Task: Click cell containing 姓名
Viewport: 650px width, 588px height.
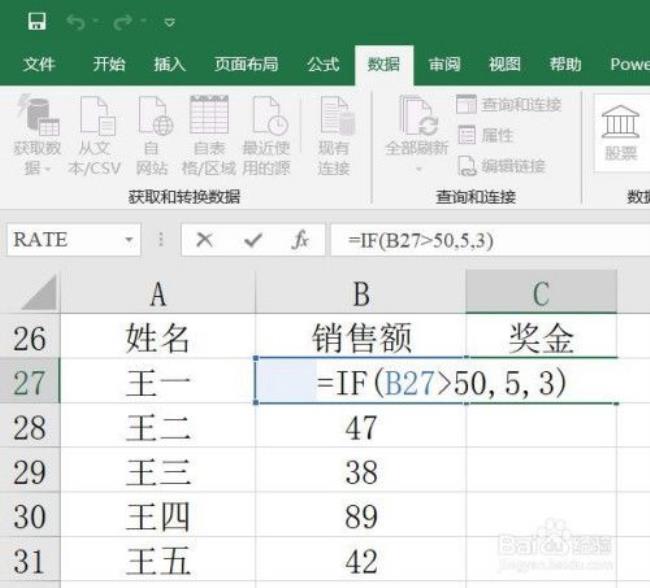Action: [x=158, y=338]
